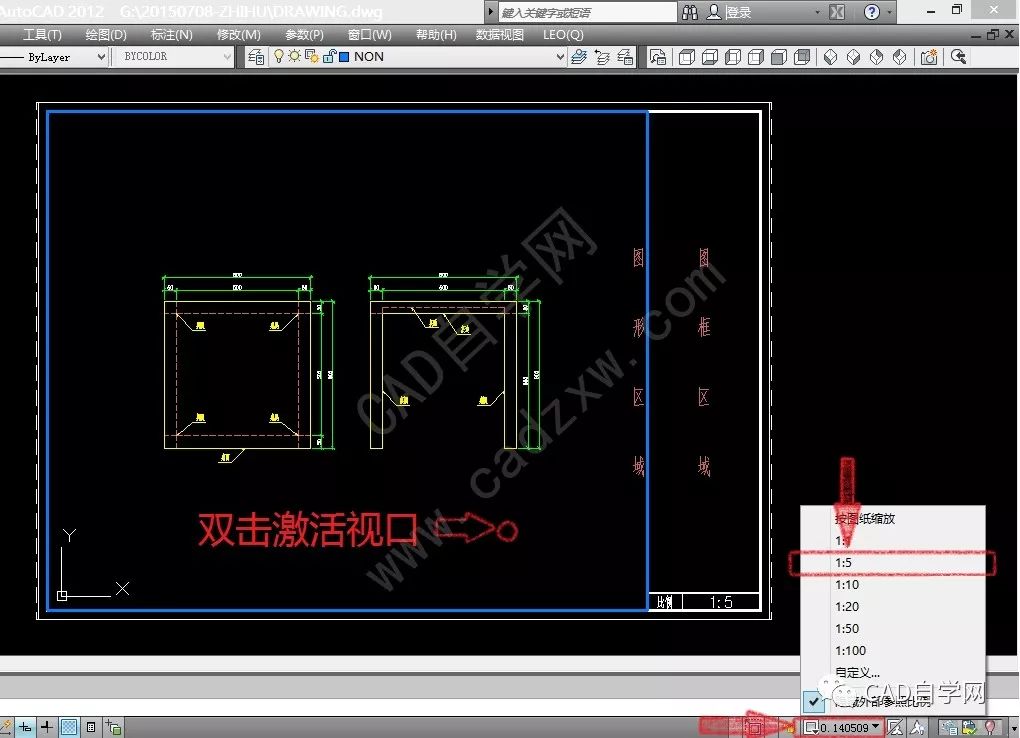Screen dimensions: 1020x738
Task: Click the status bar icon left of the pin
Action: pyautogui.click(x=970, y=728)
